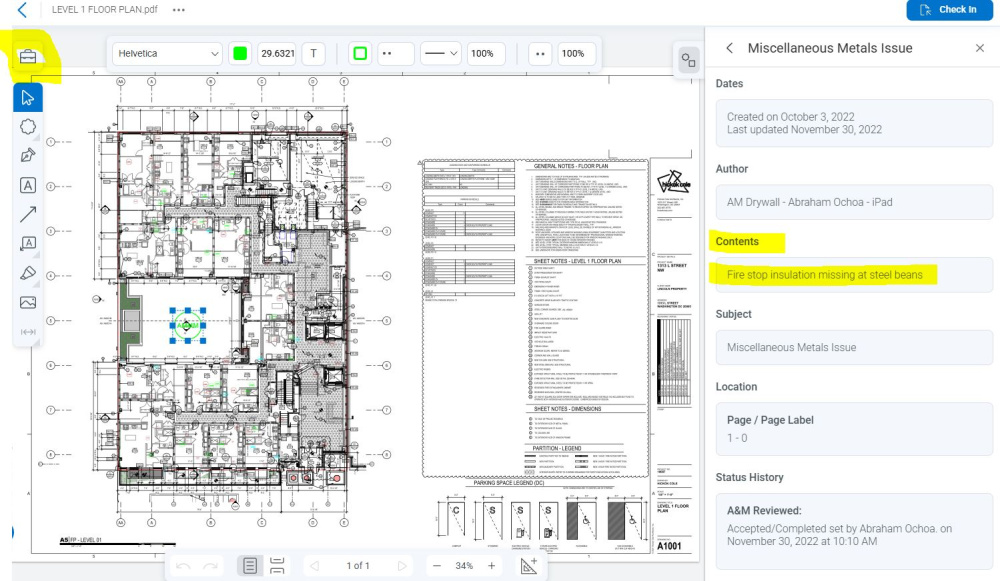Click the add measurement scale triangle icon
1000x581 pixels.
pyautogui.click(x=529, y=565)
